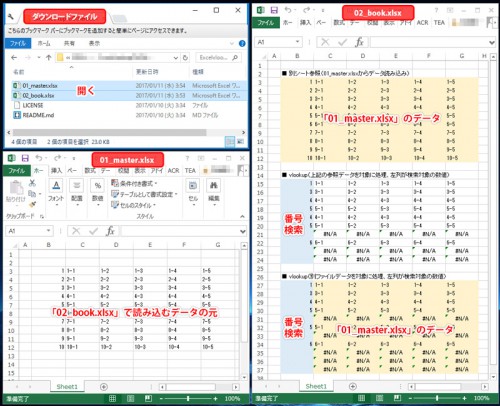This screenshot has height=406, width=500.
Task: Open 条件付き書式 menu in 01_master.xlsx
Action: 134,183
